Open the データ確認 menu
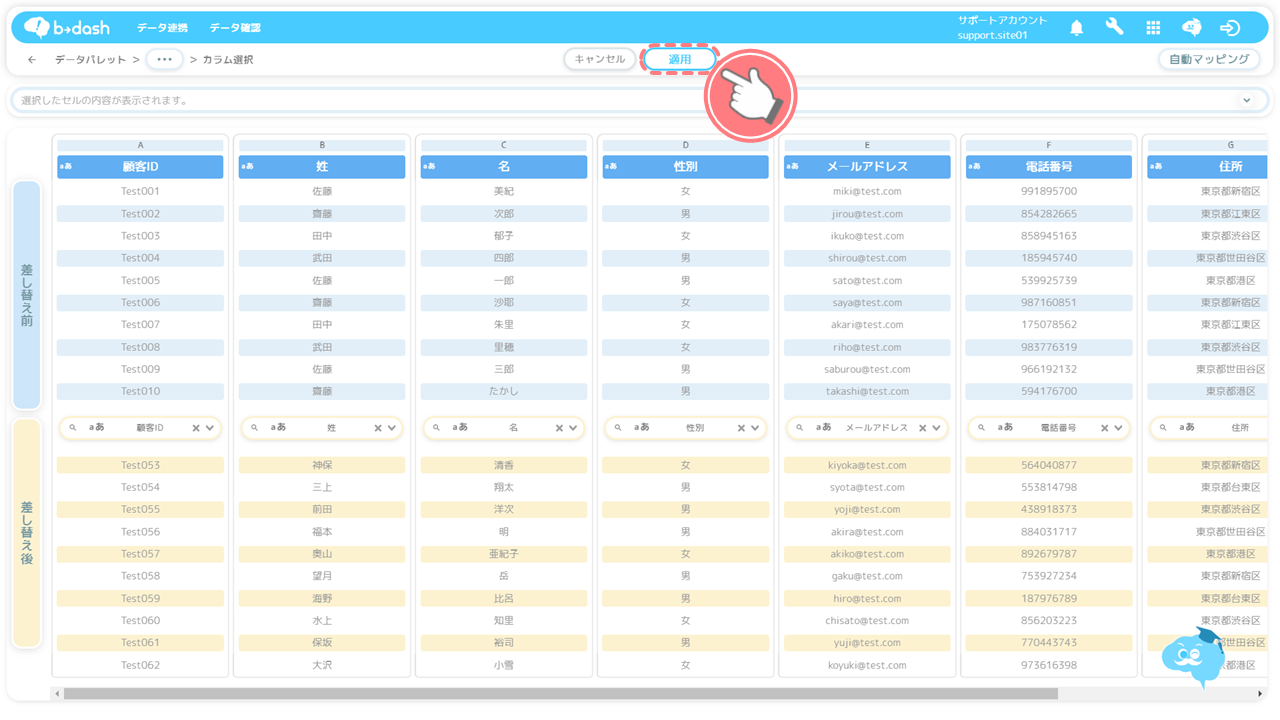Screen dimensions: 1280x720 (235, 28)
